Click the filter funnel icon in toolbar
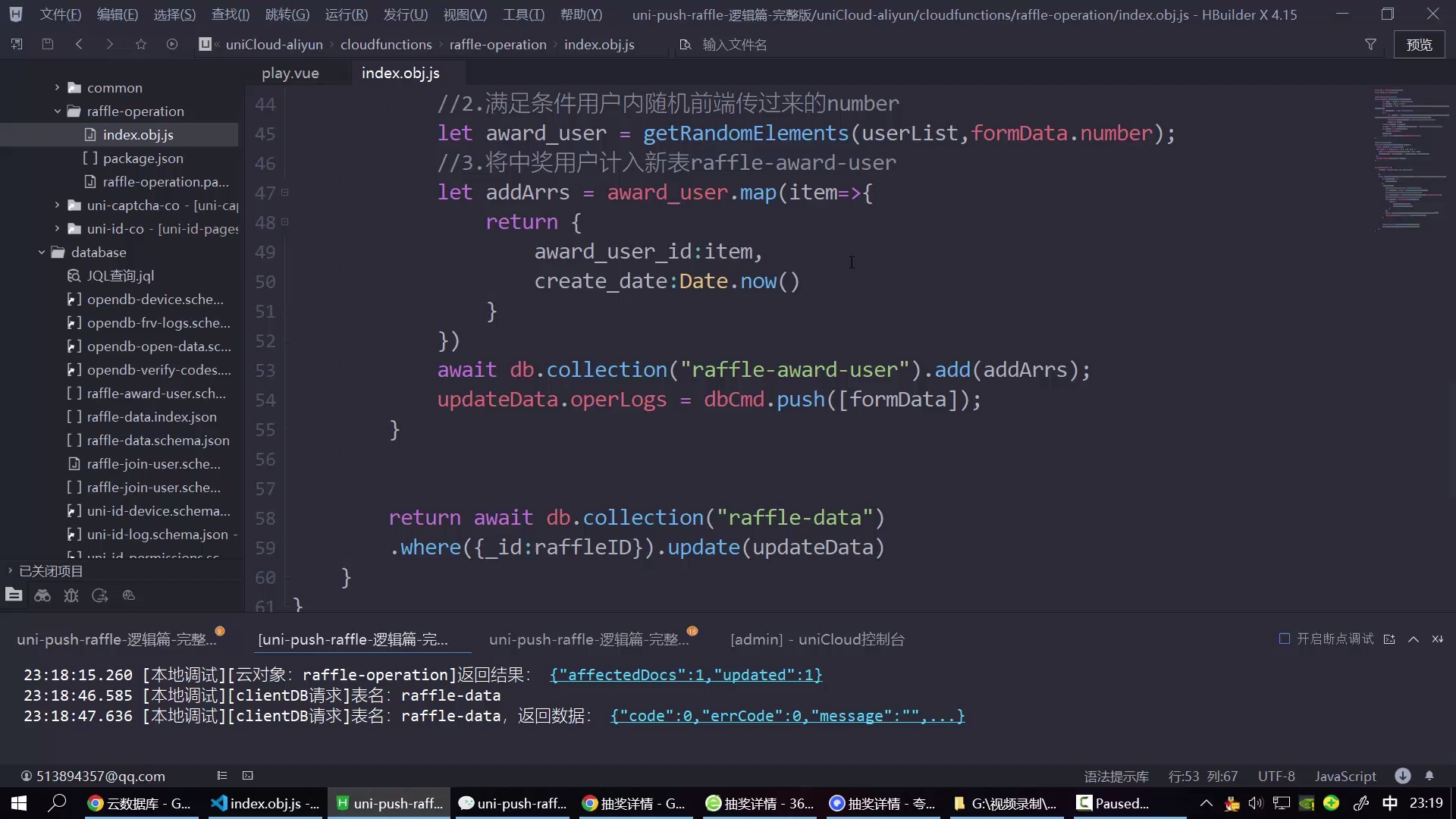1456x819 pixels. point(1370,45)
